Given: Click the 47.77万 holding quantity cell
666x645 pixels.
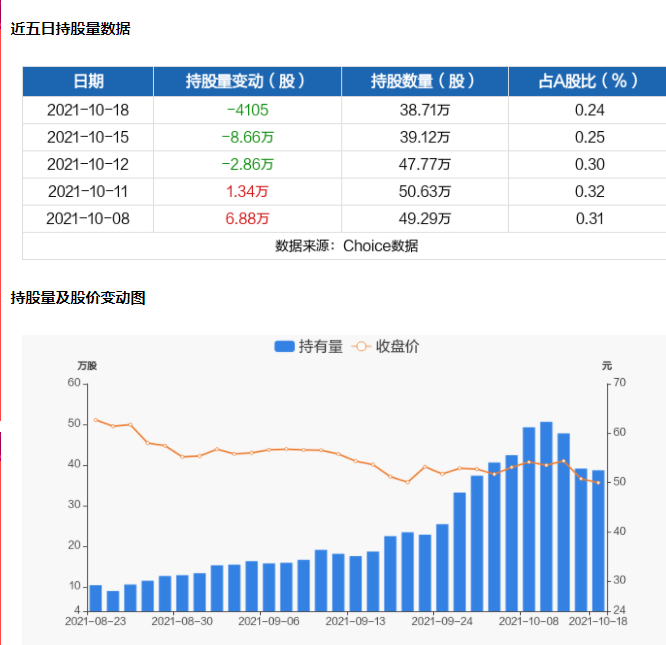Looking at the screenshot, I should tap(425, 165).
